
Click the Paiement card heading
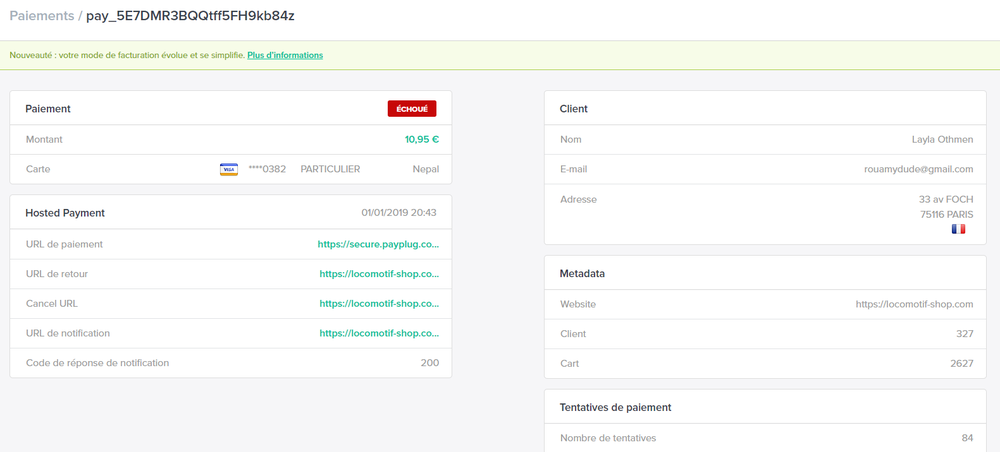48,109
